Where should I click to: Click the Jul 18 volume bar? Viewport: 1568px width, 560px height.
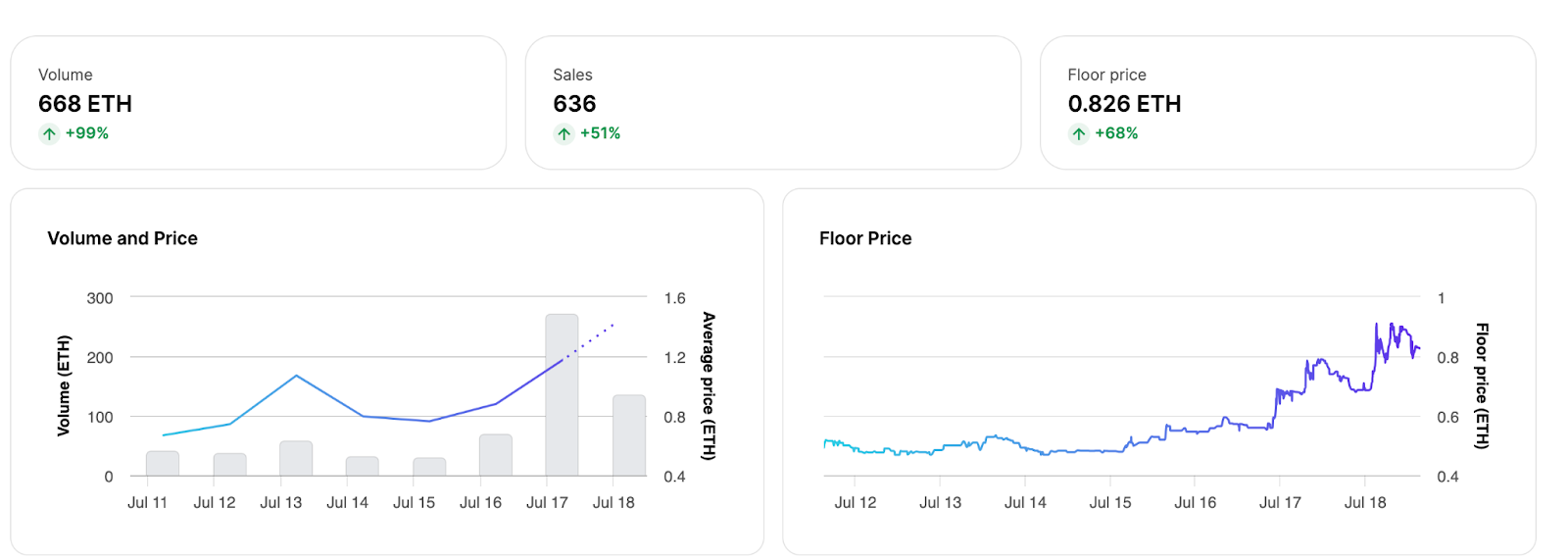tap(629, 436)
